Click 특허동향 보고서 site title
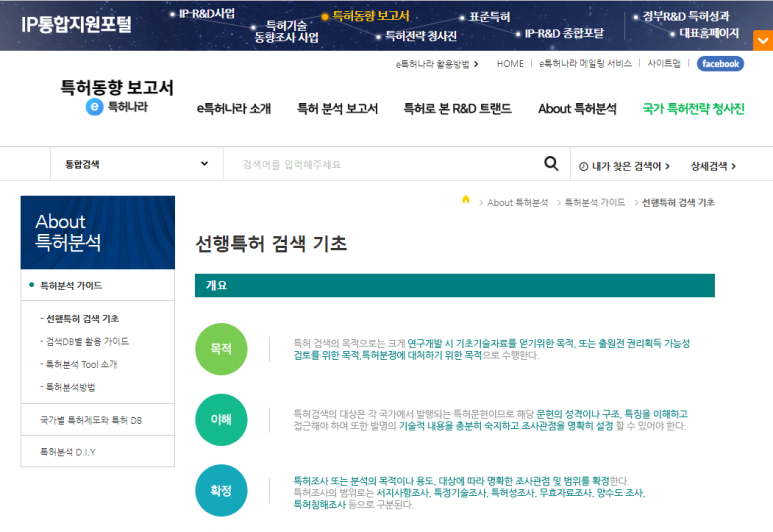 click(x=117, y=88)
